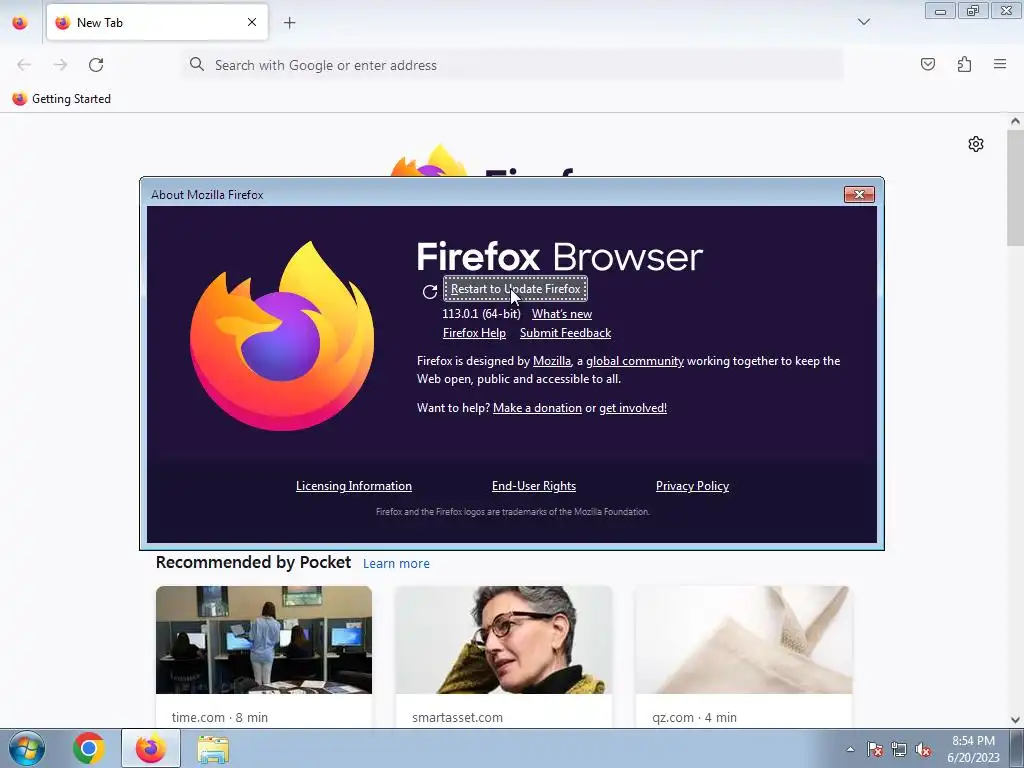The width and height of the screenshot is (1024, 768).
Task: Open the Windows Start menu
Action: pos(27,748)
